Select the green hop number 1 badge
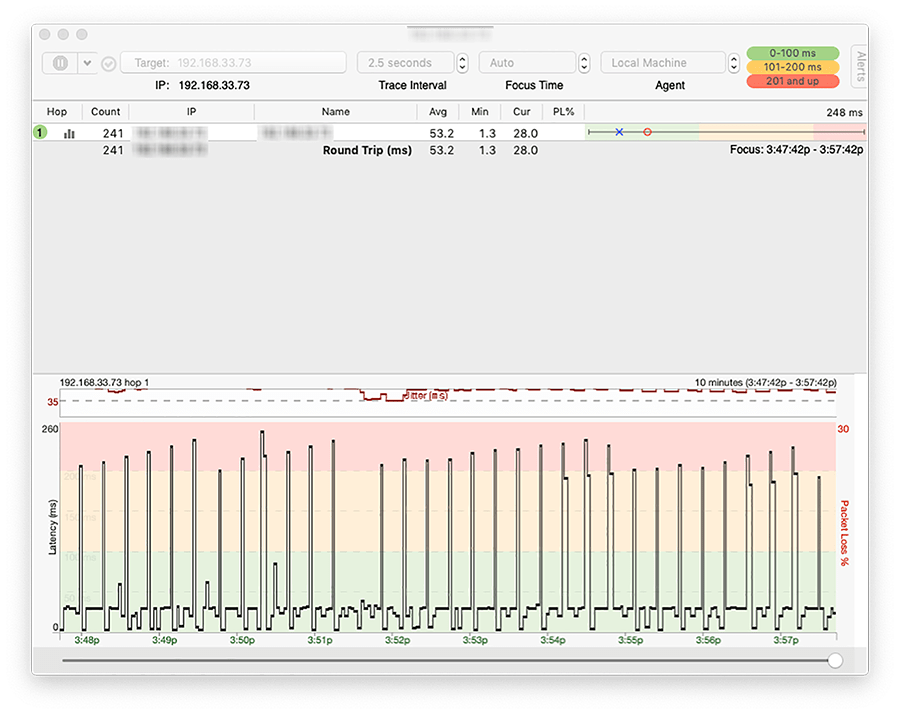 (x=40, y=131)
